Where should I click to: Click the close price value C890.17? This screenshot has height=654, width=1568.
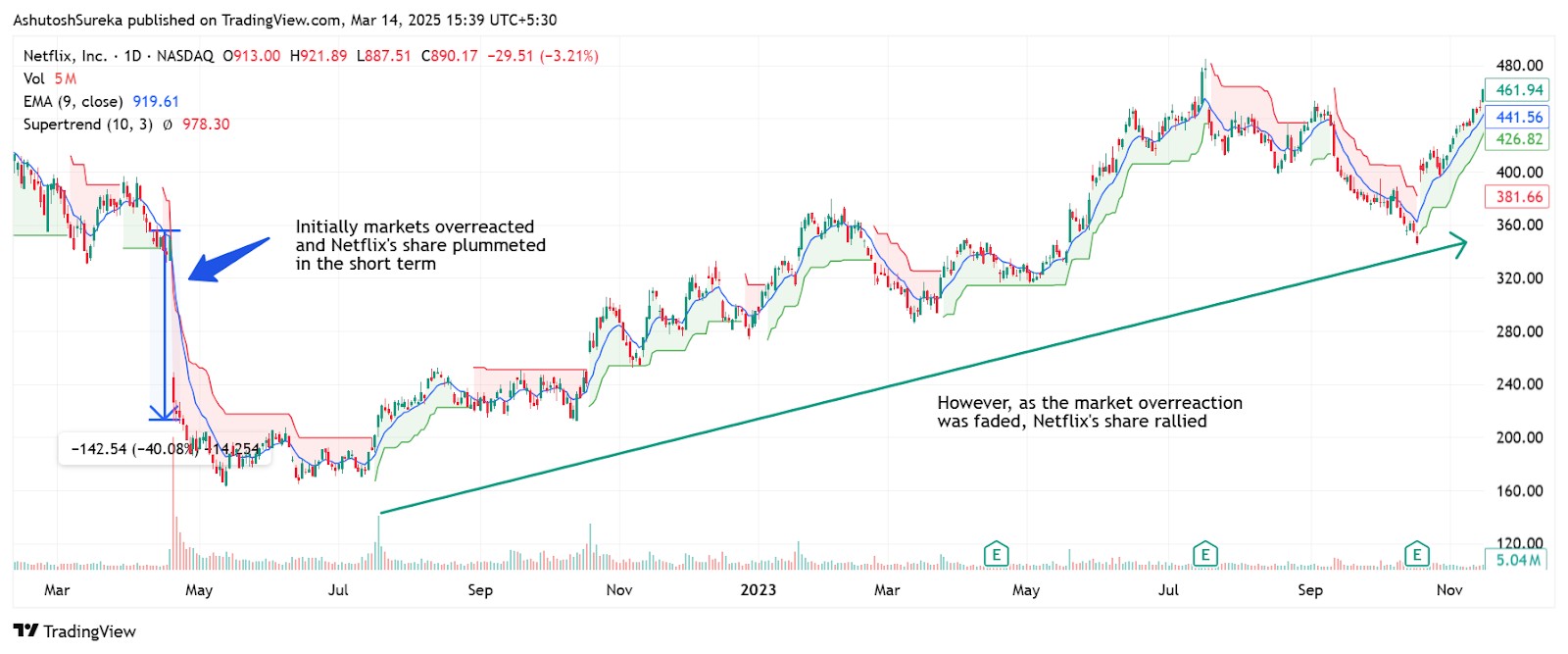pyautogui.click(x=450, y=56)
